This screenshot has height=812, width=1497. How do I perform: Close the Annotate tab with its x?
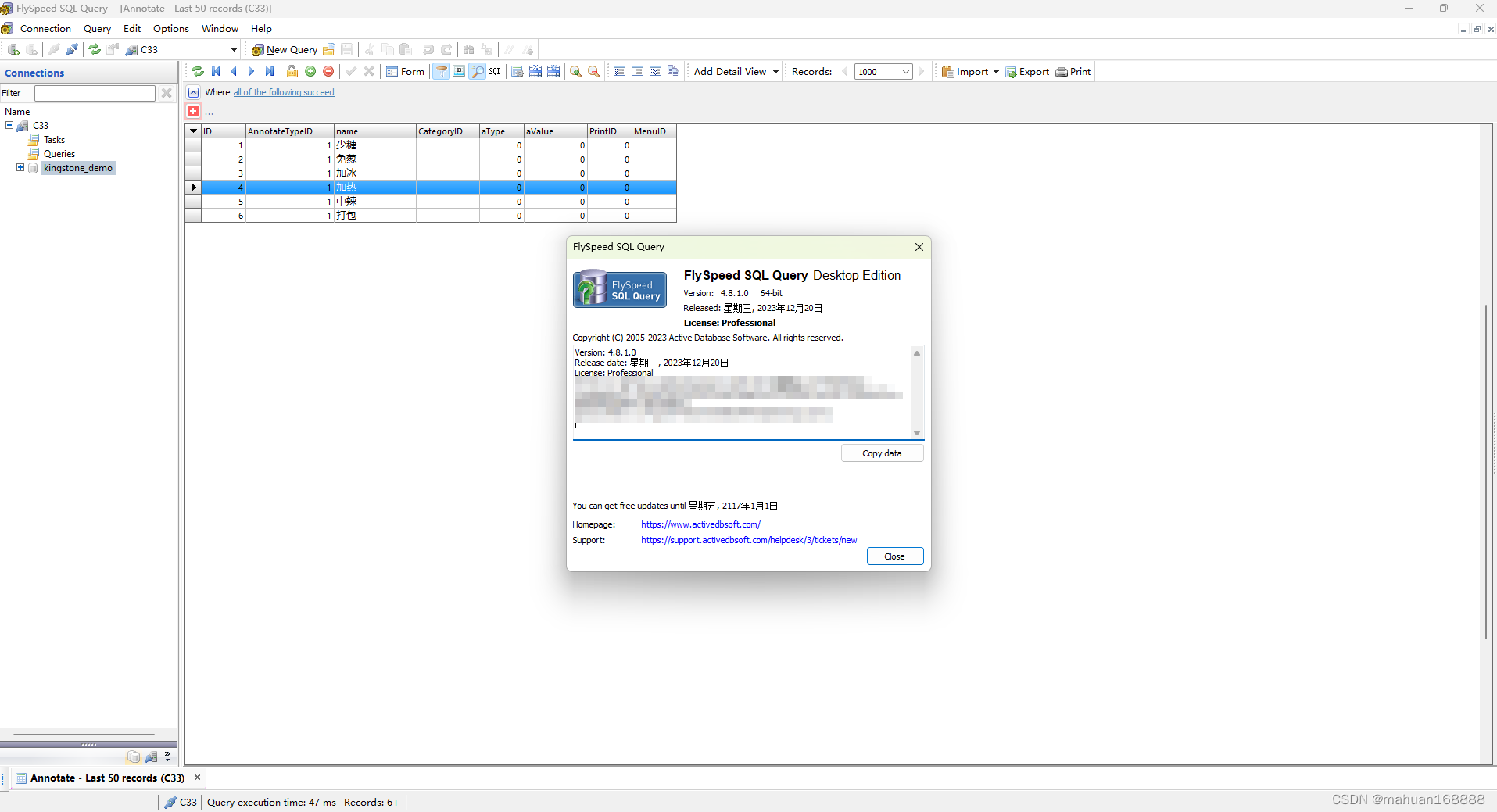click(197, 778)
